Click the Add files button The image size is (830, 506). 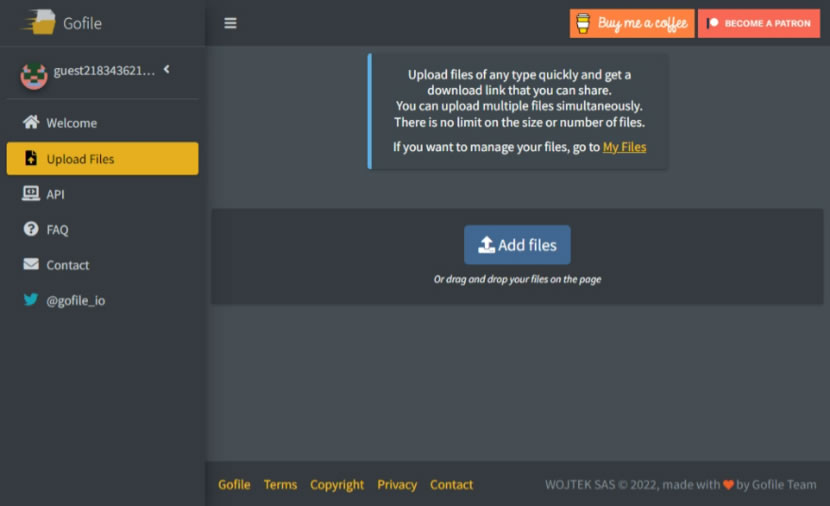point(517,245)
